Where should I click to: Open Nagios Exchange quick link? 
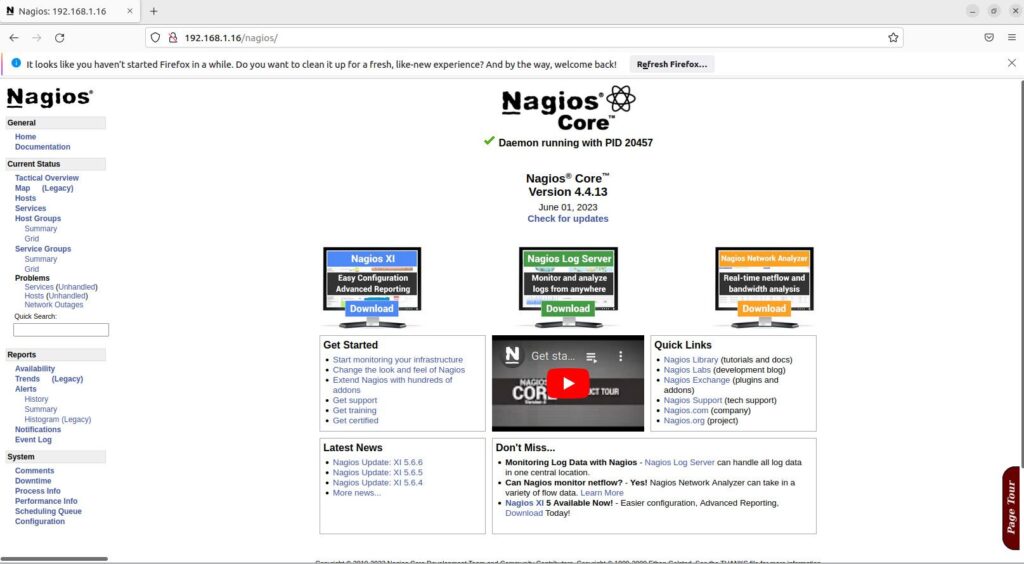coord(696,380)
